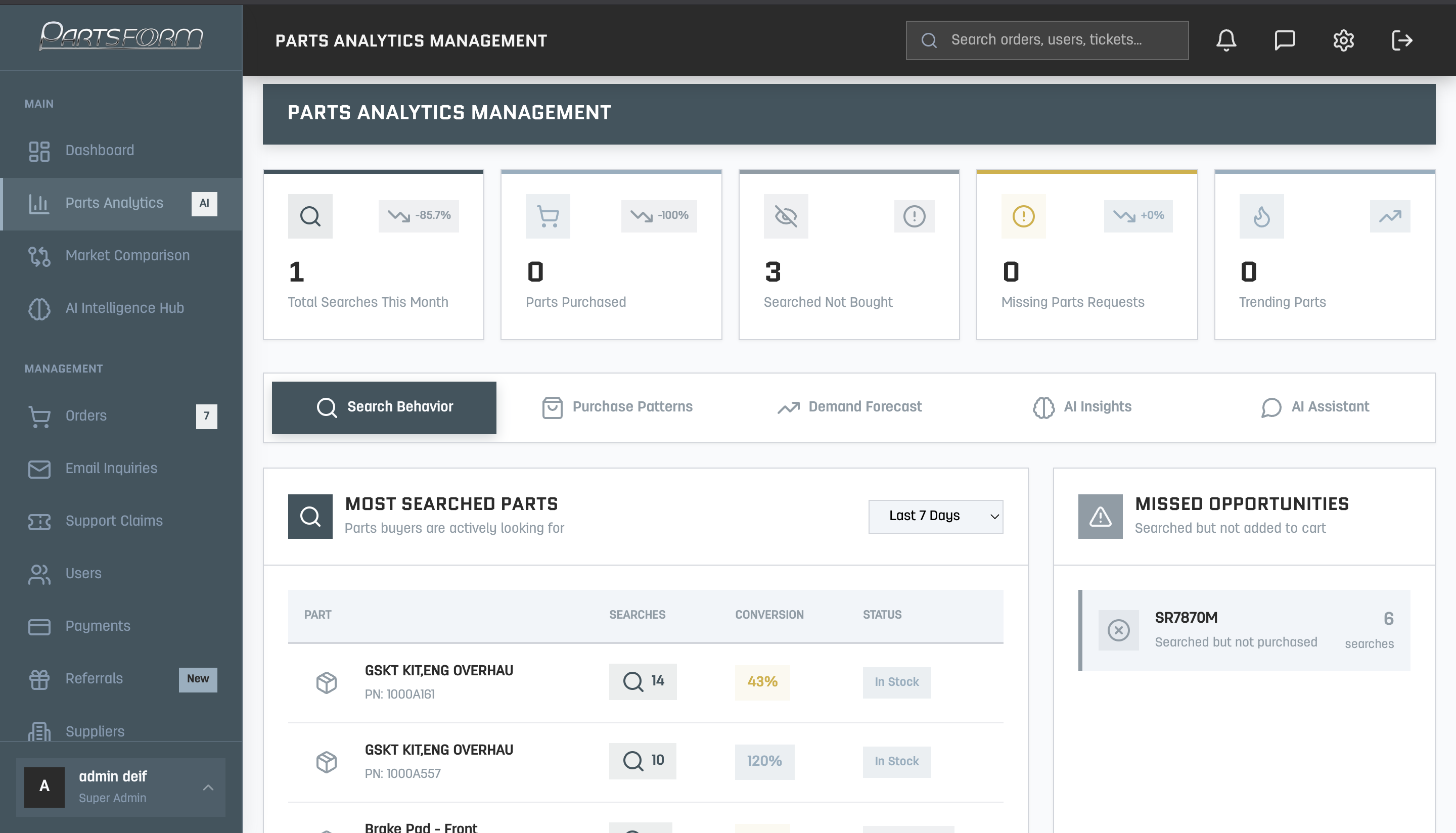Image resolution: width=1456 pixels, height=833 pixels.
Task: Click the Missing Parts Requests alert icon
Action: point(1023,216)
